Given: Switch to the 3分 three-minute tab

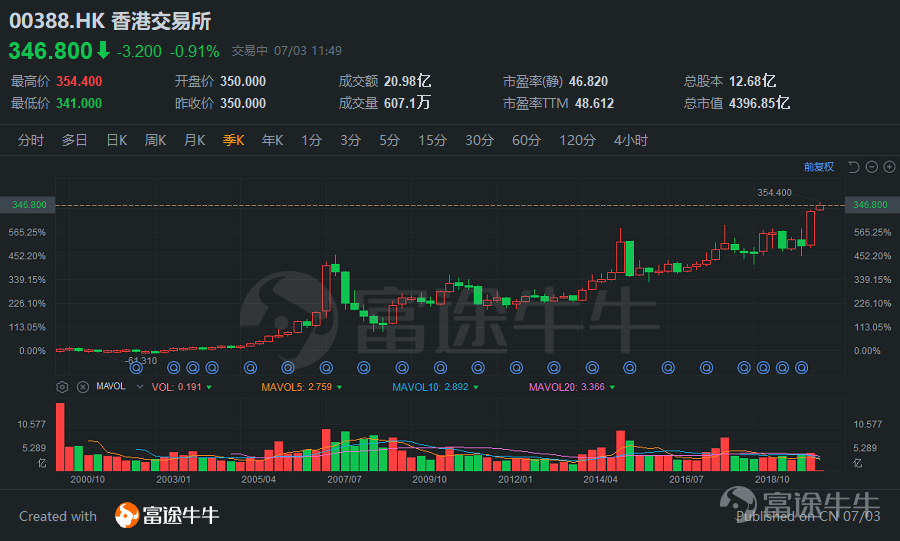Looking at the screenshot, I should point(350,140).
